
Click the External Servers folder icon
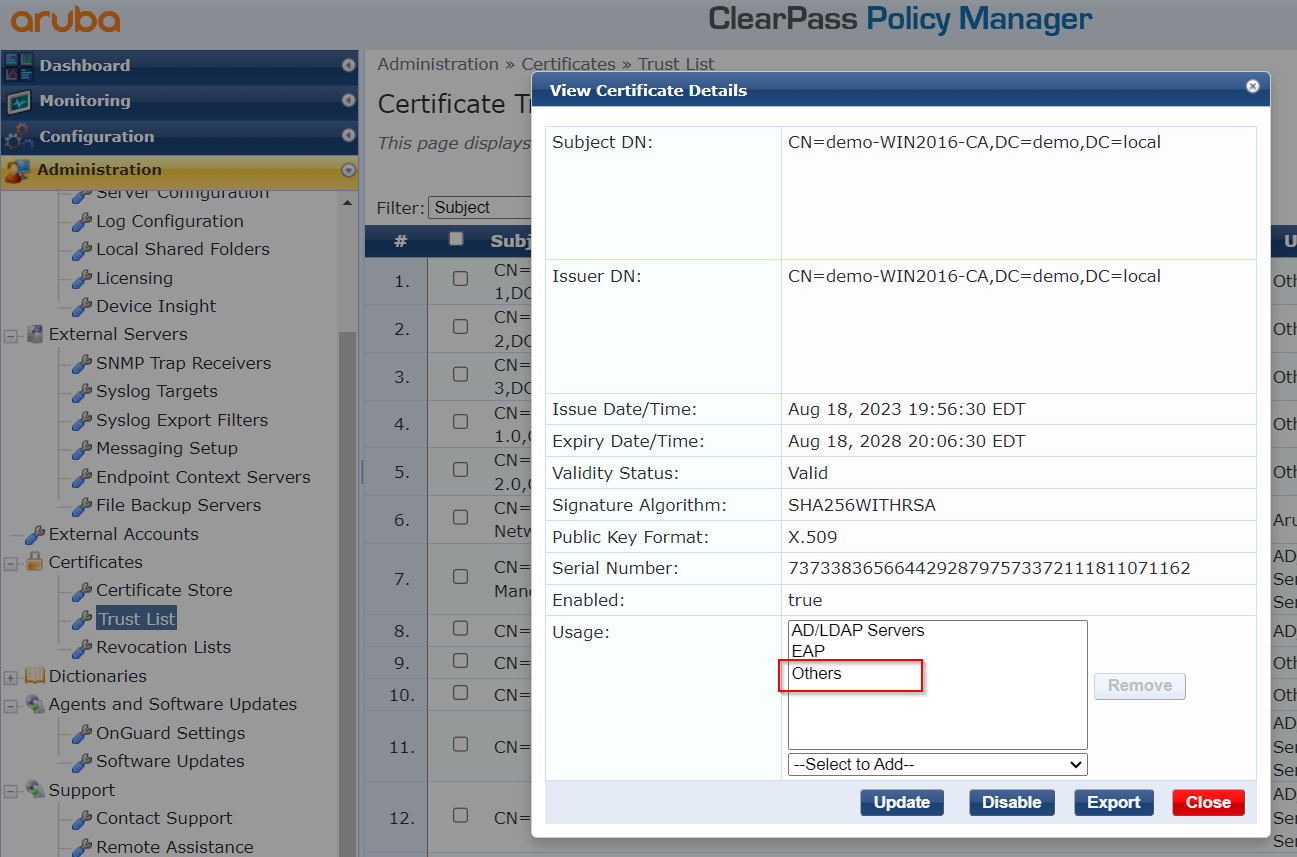pos(35,334)
